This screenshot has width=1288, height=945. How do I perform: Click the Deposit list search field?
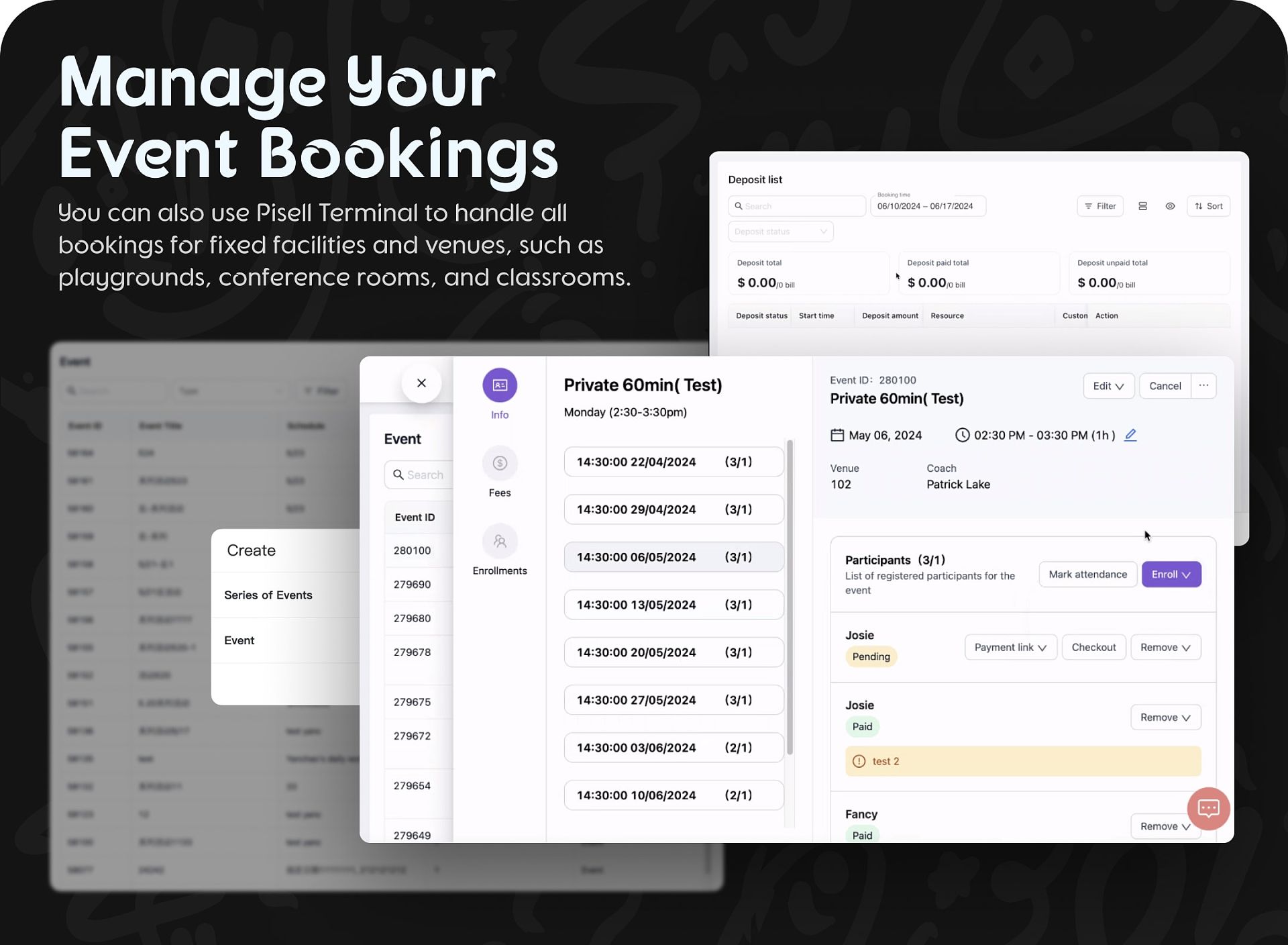coord(797,206)
